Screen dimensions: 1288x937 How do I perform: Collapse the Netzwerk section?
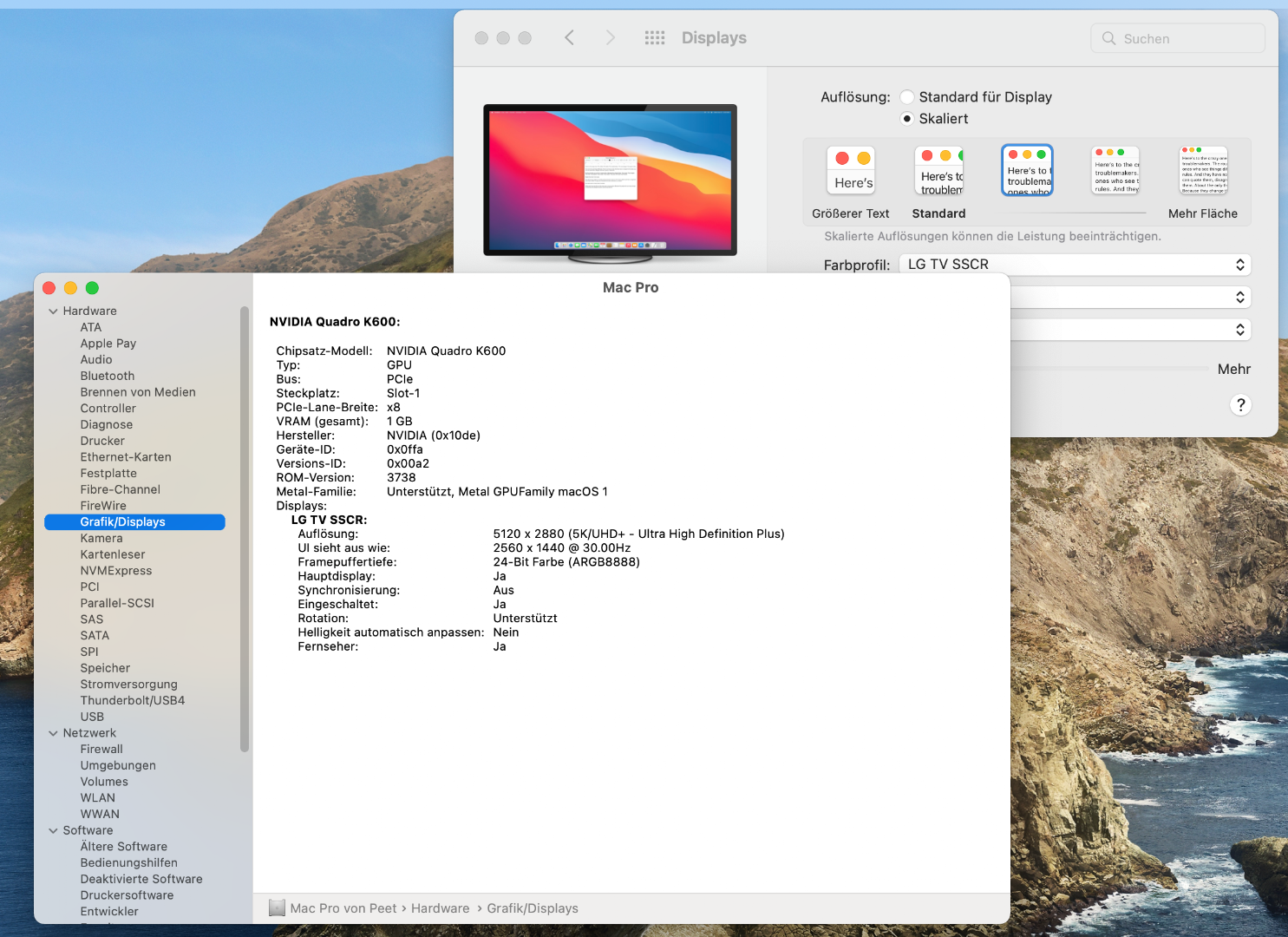[54, 733]
